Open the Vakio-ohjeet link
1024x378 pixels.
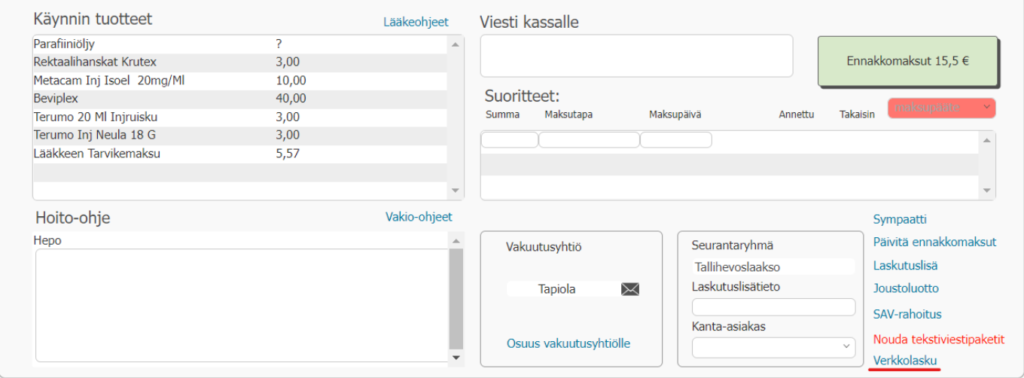coord(419,217)
